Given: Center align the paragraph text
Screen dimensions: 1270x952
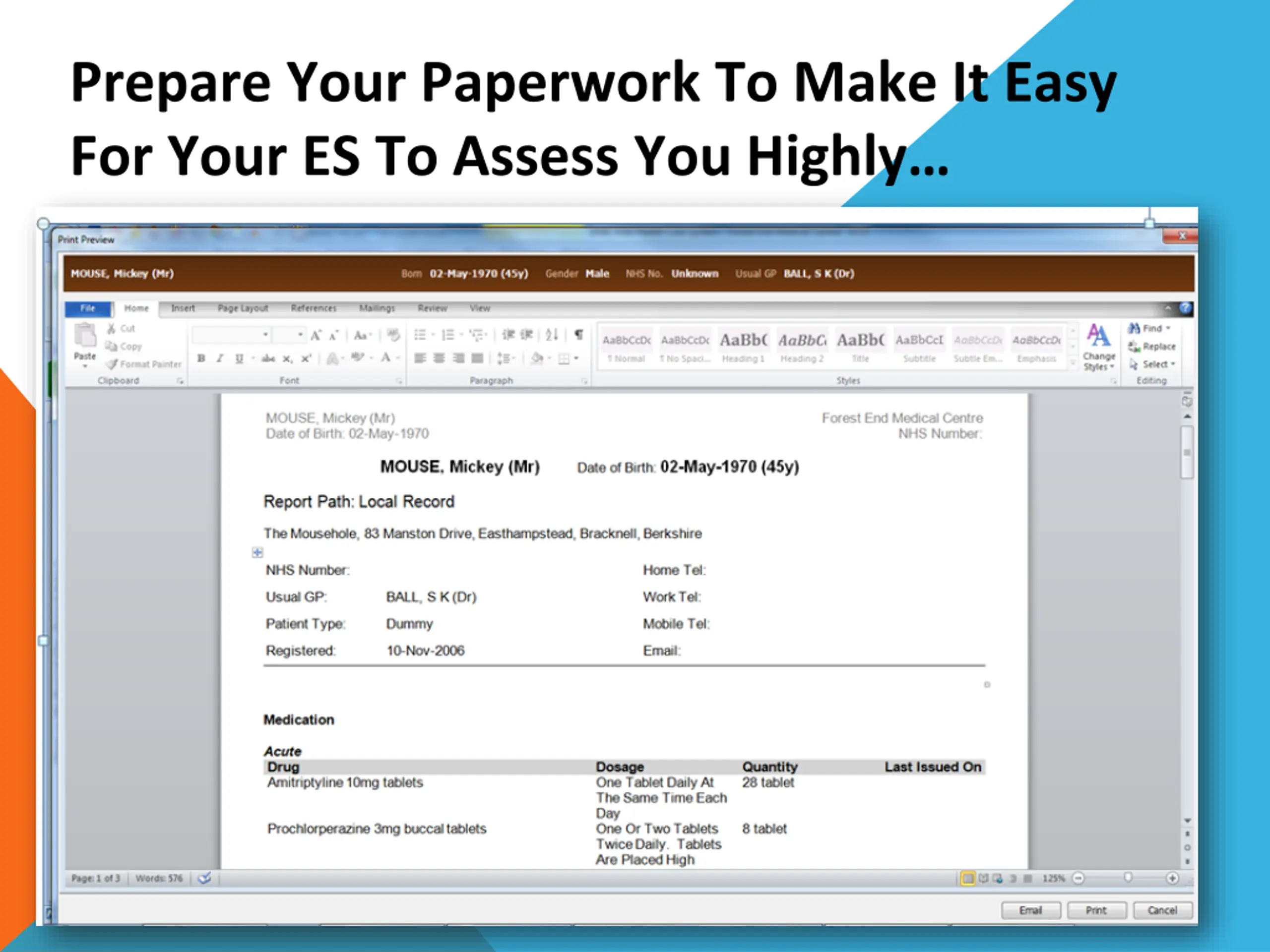Looking at the screenshot, I should tap(439, 358).
